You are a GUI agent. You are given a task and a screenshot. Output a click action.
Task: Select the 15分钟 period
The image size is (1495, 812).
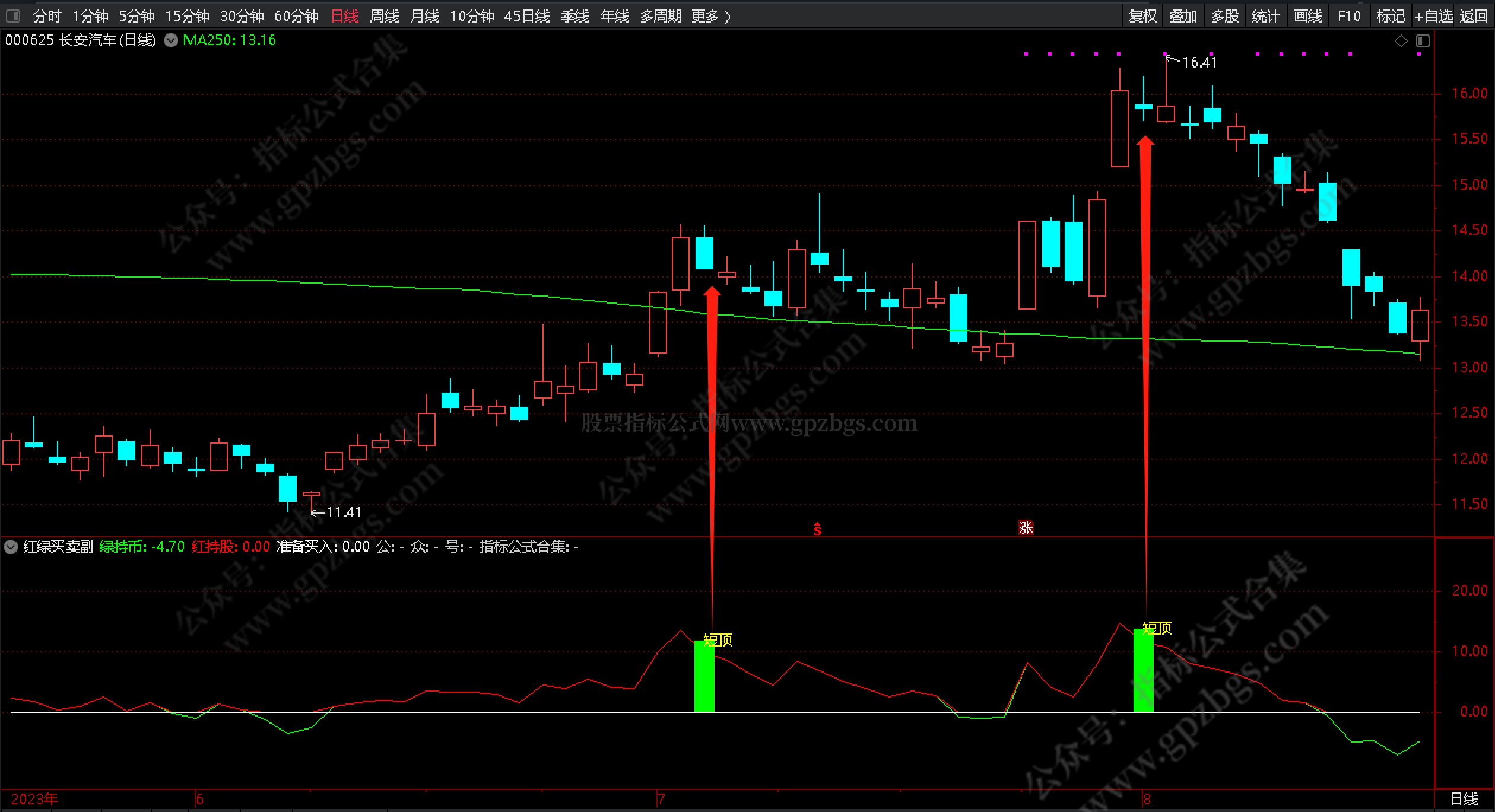pyautogui.click(x=187, y=16)
